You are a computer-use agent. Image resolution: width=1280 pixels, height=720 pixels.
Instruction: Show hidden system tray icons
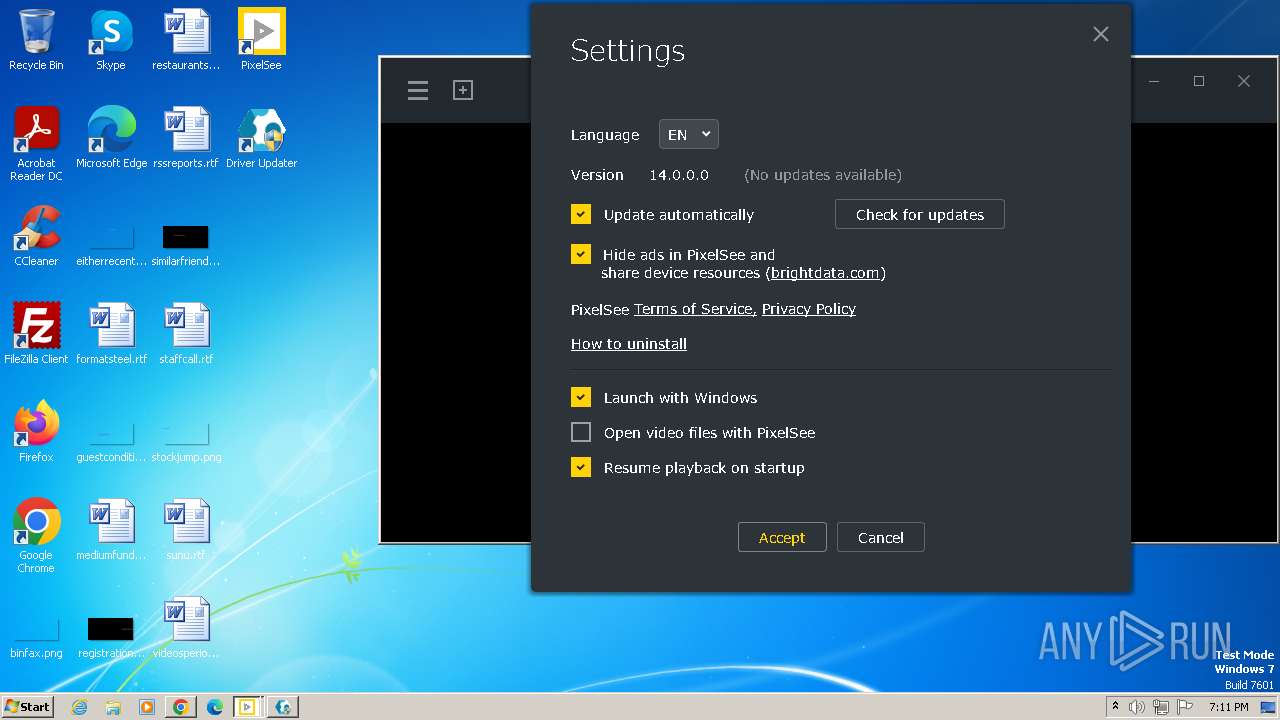coord(1115,707)
